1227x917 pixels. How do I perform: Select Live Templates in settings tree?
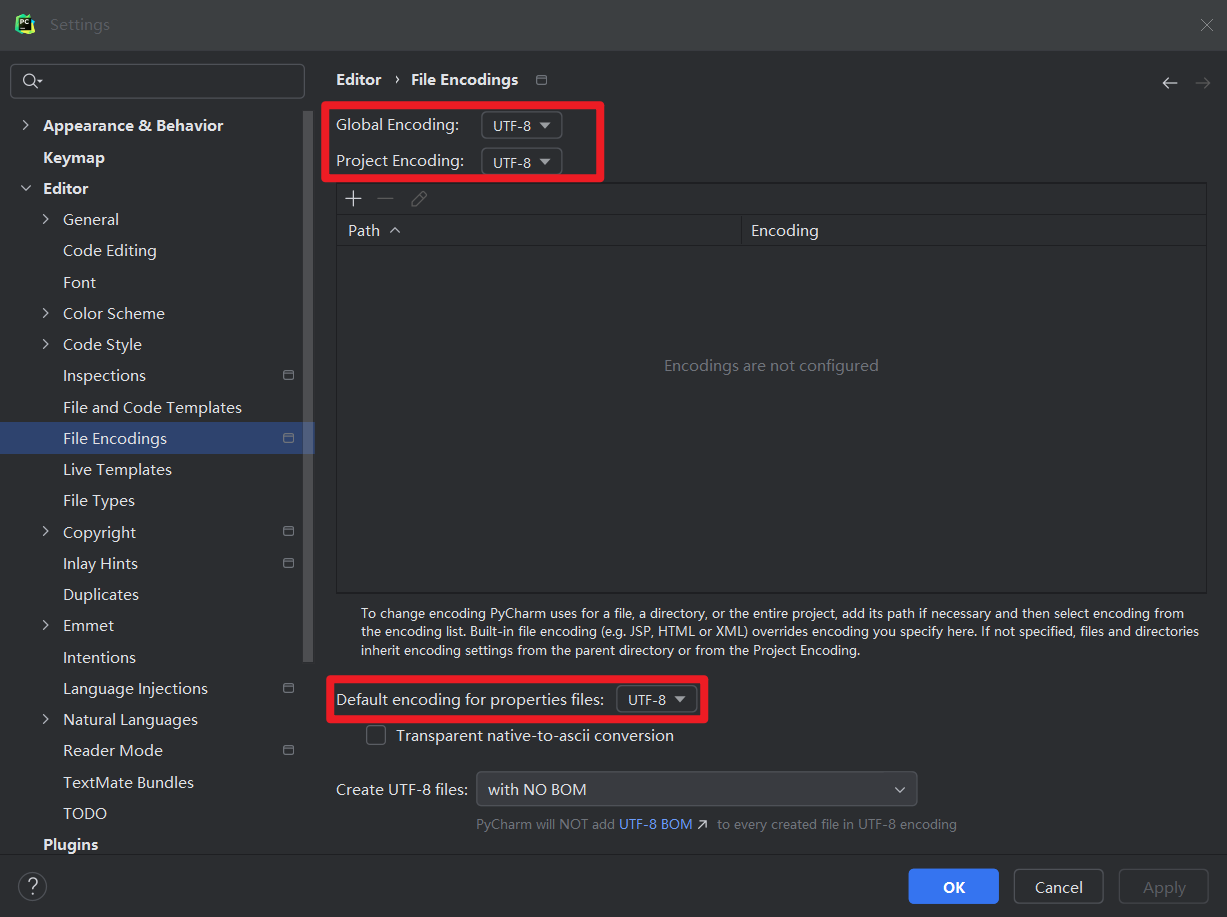tap(117, 470)
